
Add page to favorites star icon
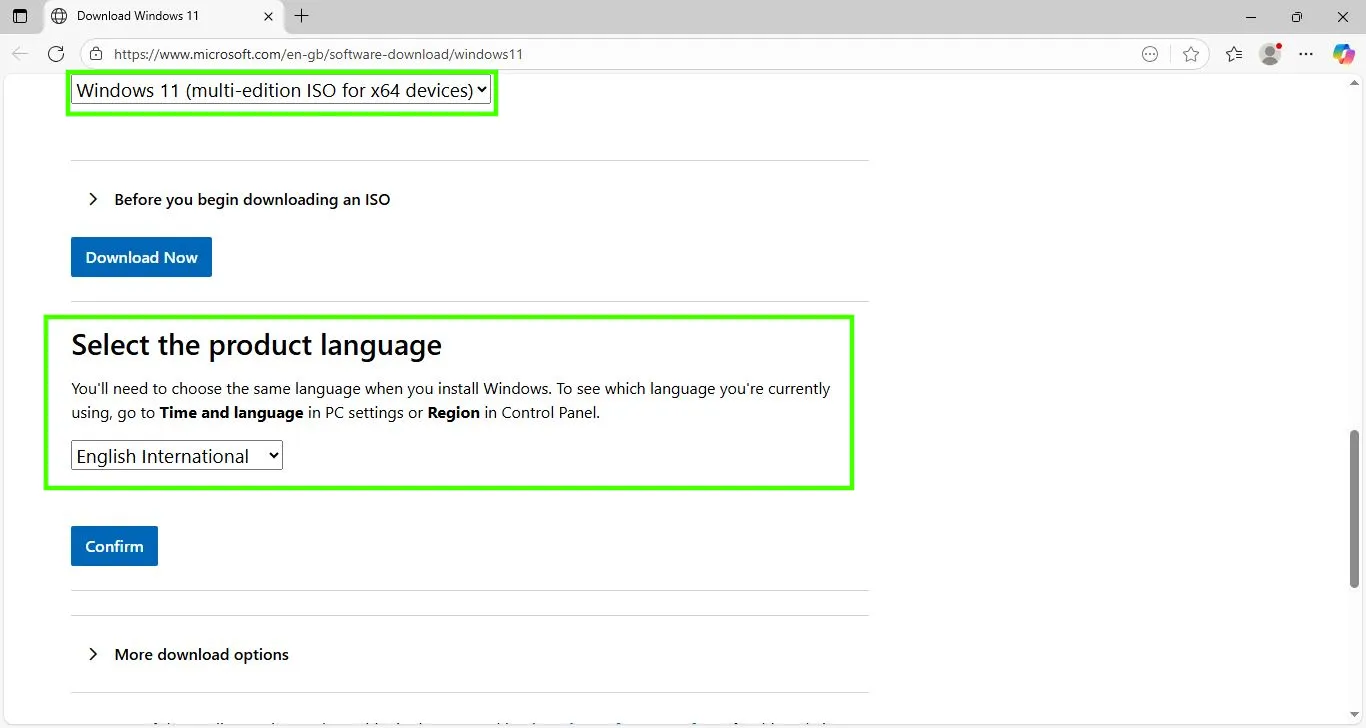click(1190, 54)
